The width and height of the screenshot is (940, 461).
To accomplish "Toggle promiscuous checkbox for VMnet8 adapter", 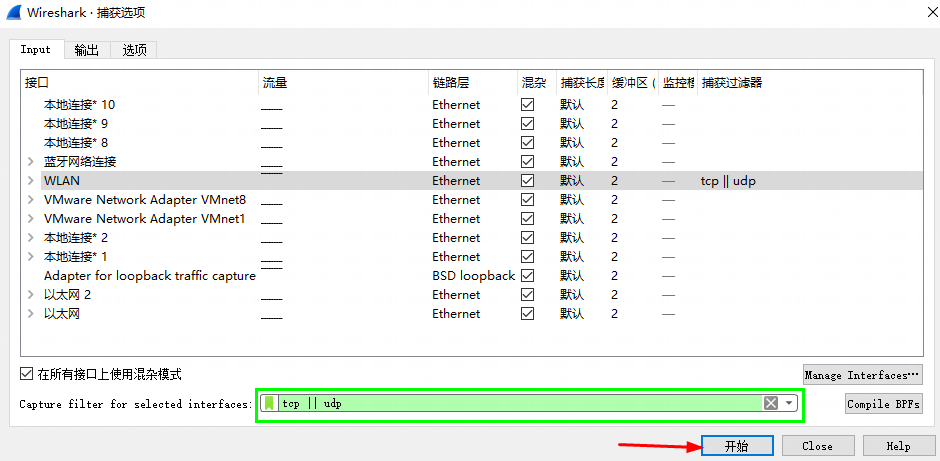I will [528, 200].
